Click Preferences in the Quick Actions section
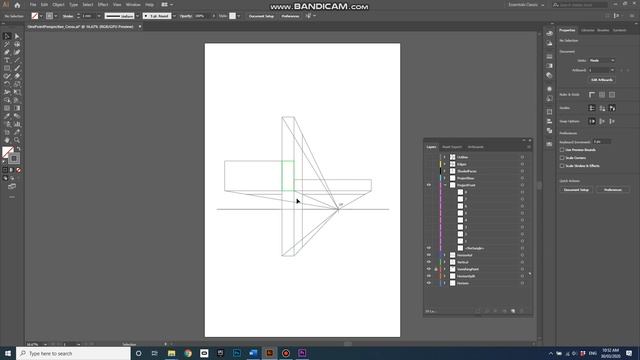The height and width of the screenshot is (360, 640). (613, 190)
